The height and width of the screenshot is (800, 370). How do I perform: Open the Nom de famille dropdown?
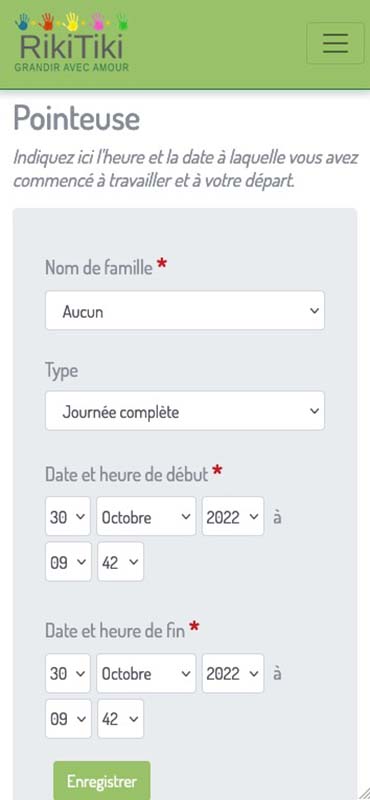185,310
